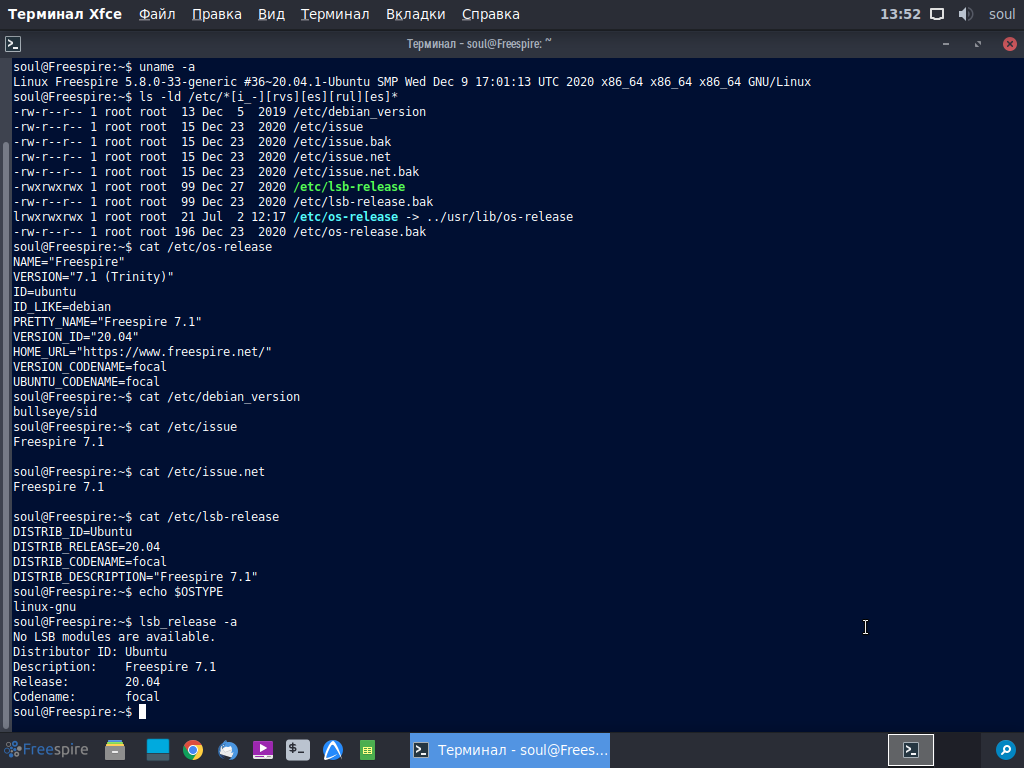The image size is (1024, 768).
Task: Select the Терминал - soul@Frees... taskbar button
Action: (509, 750)
